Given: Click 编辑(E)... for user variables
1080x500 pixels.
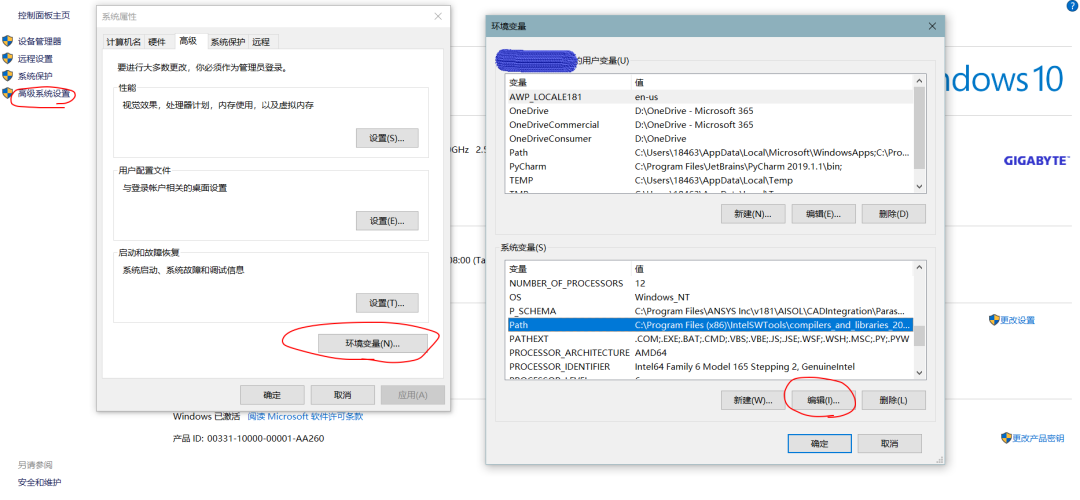Looking at the screenshot, I should [x=824, y=213].
